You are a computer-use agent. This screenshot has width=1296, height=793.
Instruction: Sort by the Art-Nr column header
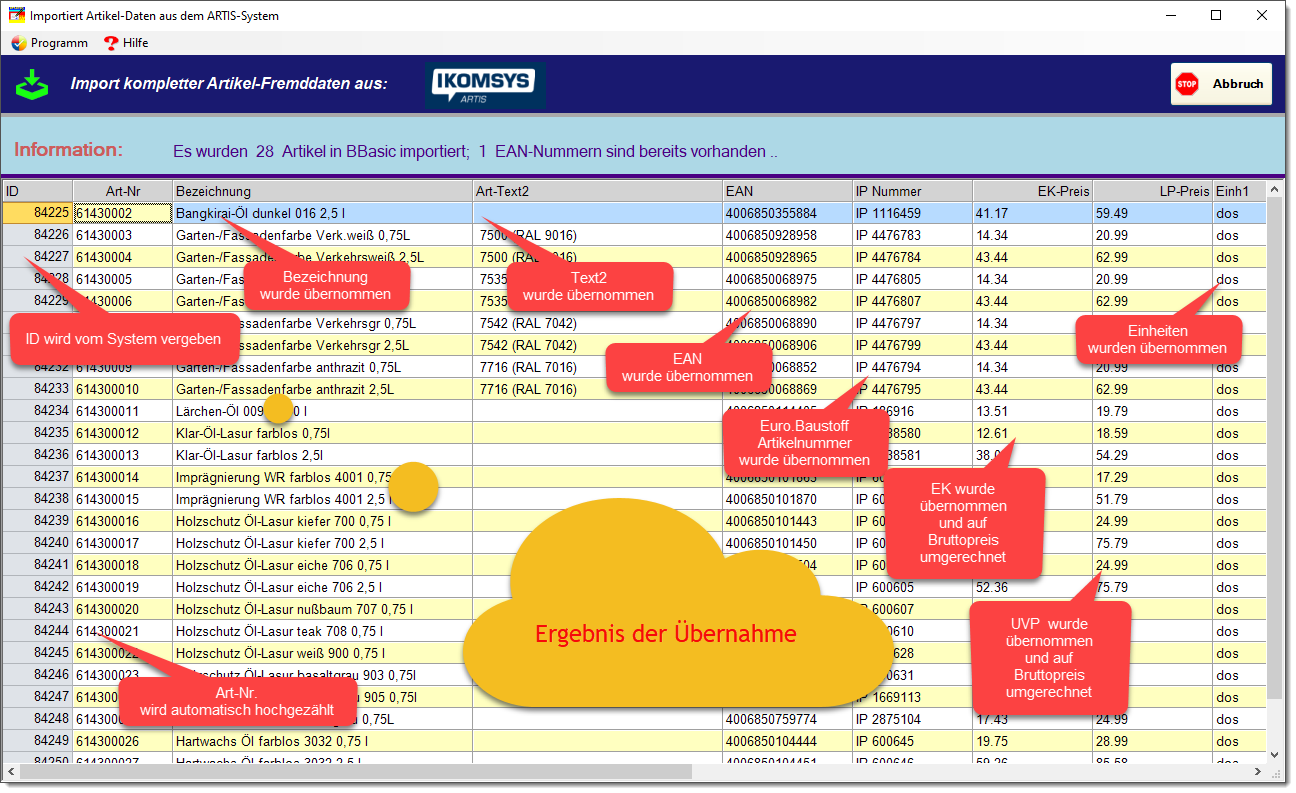point(123,191)
